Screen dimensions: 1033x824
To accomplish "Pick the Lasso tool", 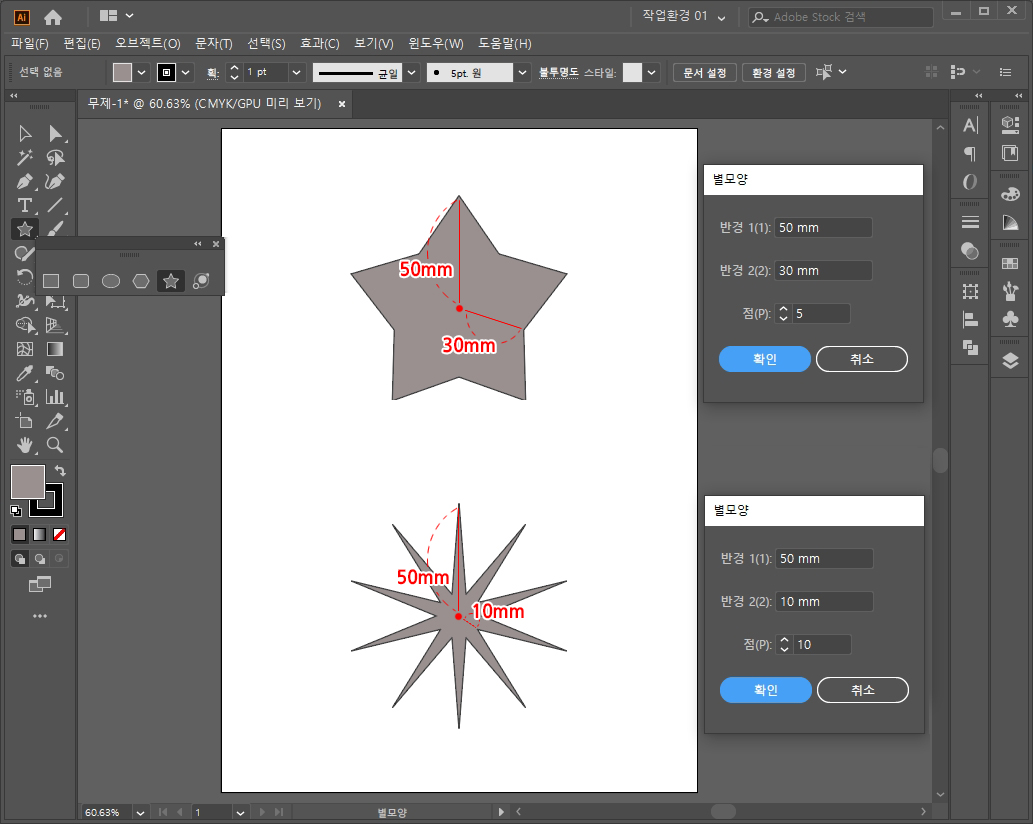I will click(x=55, y=157).
